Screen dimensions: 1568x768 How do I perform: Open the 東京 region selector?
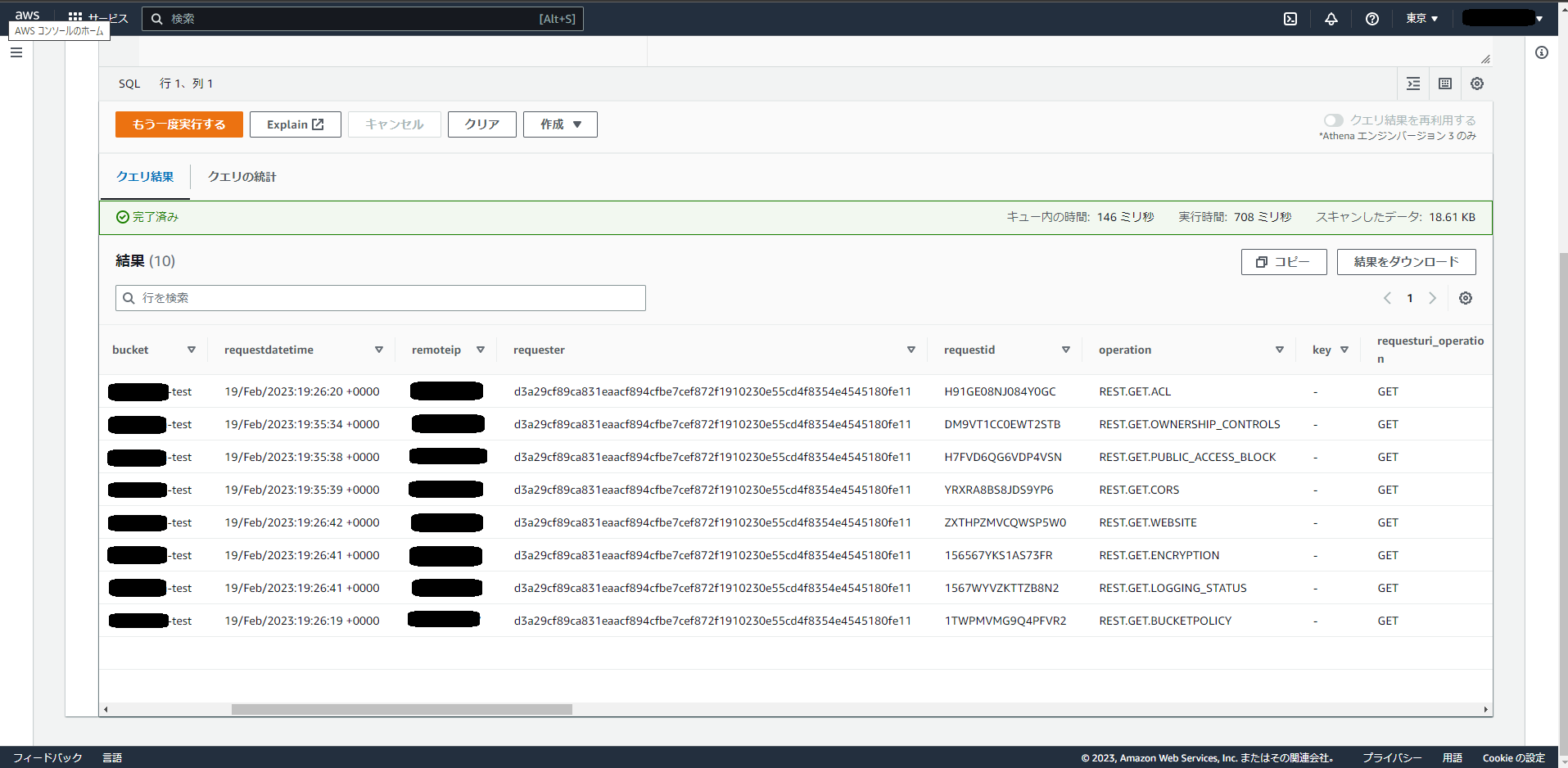[1422, 19]
